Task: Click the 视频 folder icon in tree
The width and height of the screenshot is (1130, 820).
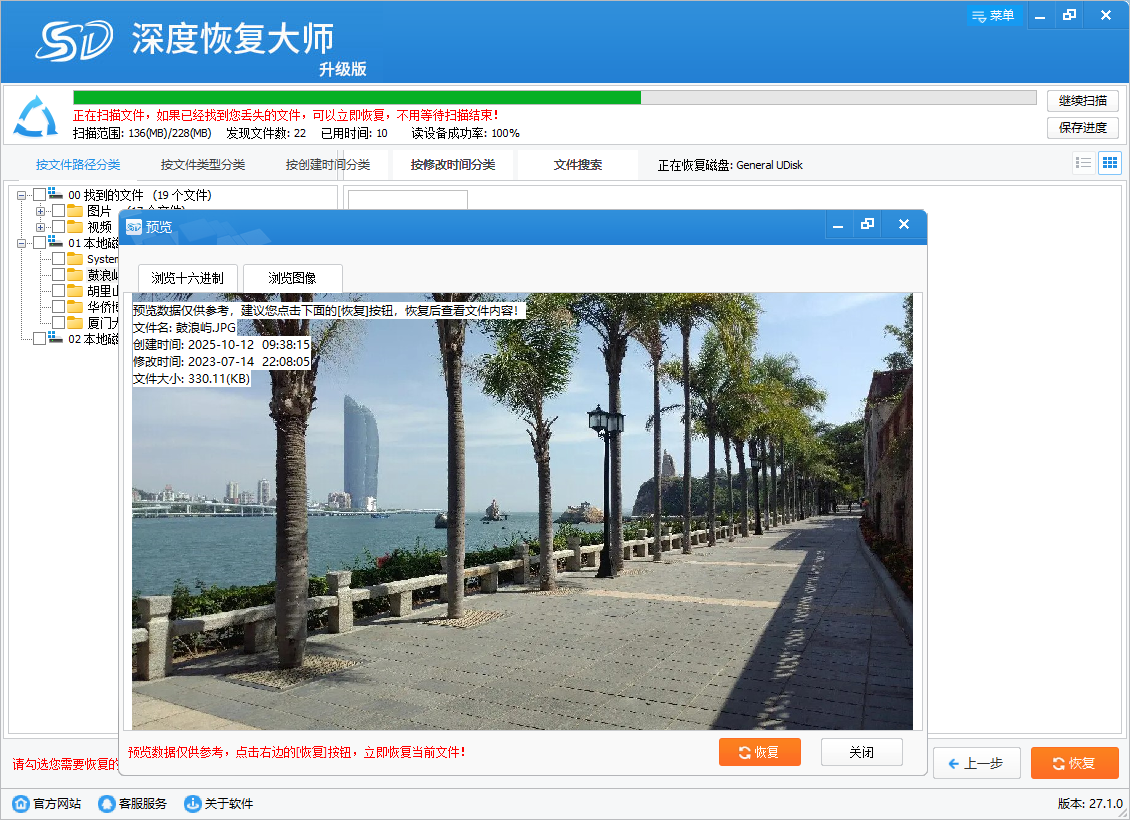Action: click(x=75, y=227)
